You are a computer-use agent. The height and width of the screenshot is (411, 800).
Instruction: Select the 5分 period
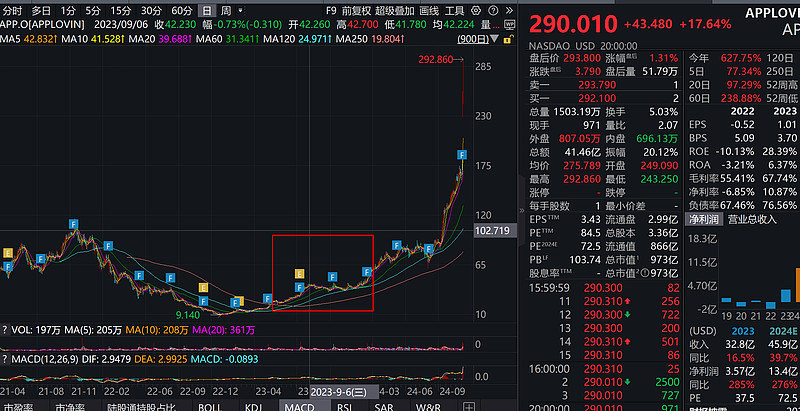click(x=93, y=10)
